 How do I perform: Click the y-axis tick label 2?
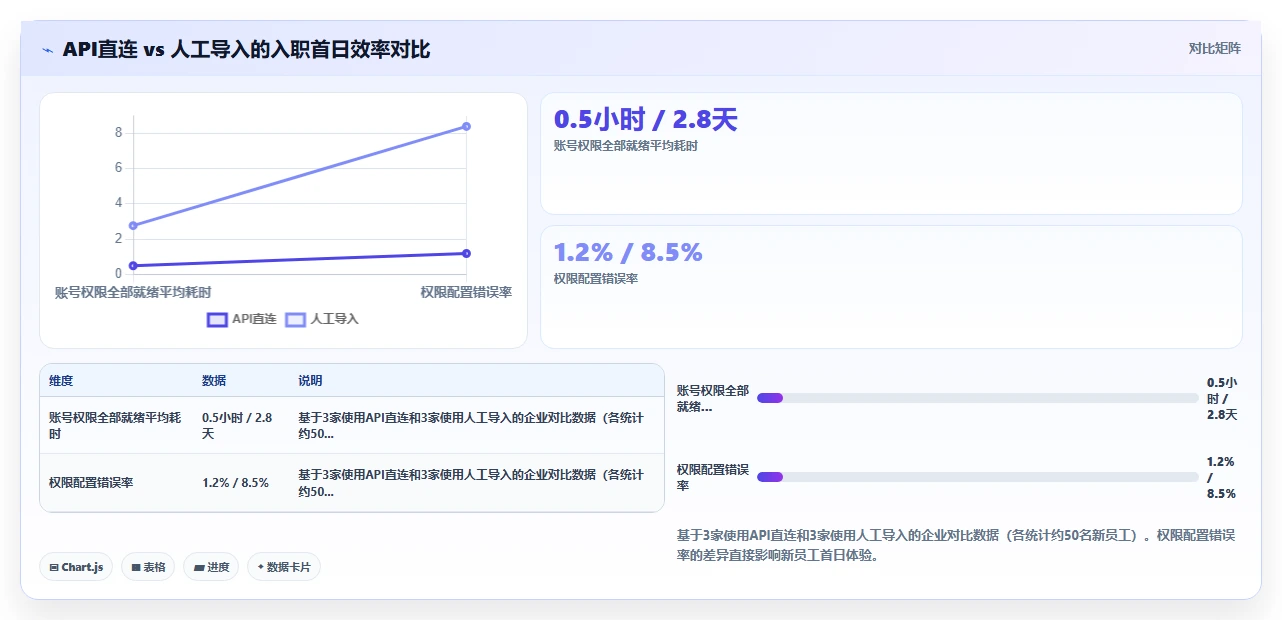tap(118, 238)
